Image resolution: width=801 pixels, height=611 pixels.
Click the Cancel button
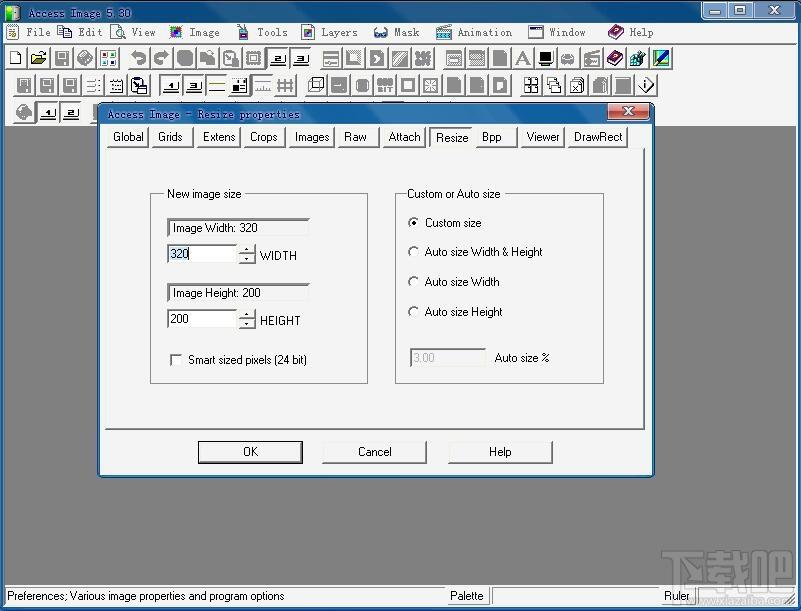click(374, 452)
